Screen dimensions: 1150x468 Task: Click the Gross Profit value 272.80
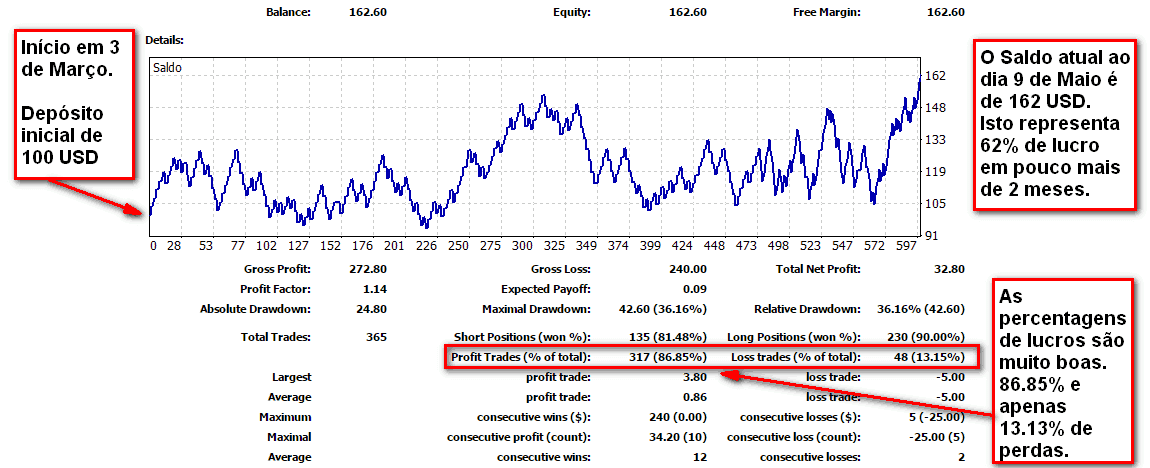[369, 269]
